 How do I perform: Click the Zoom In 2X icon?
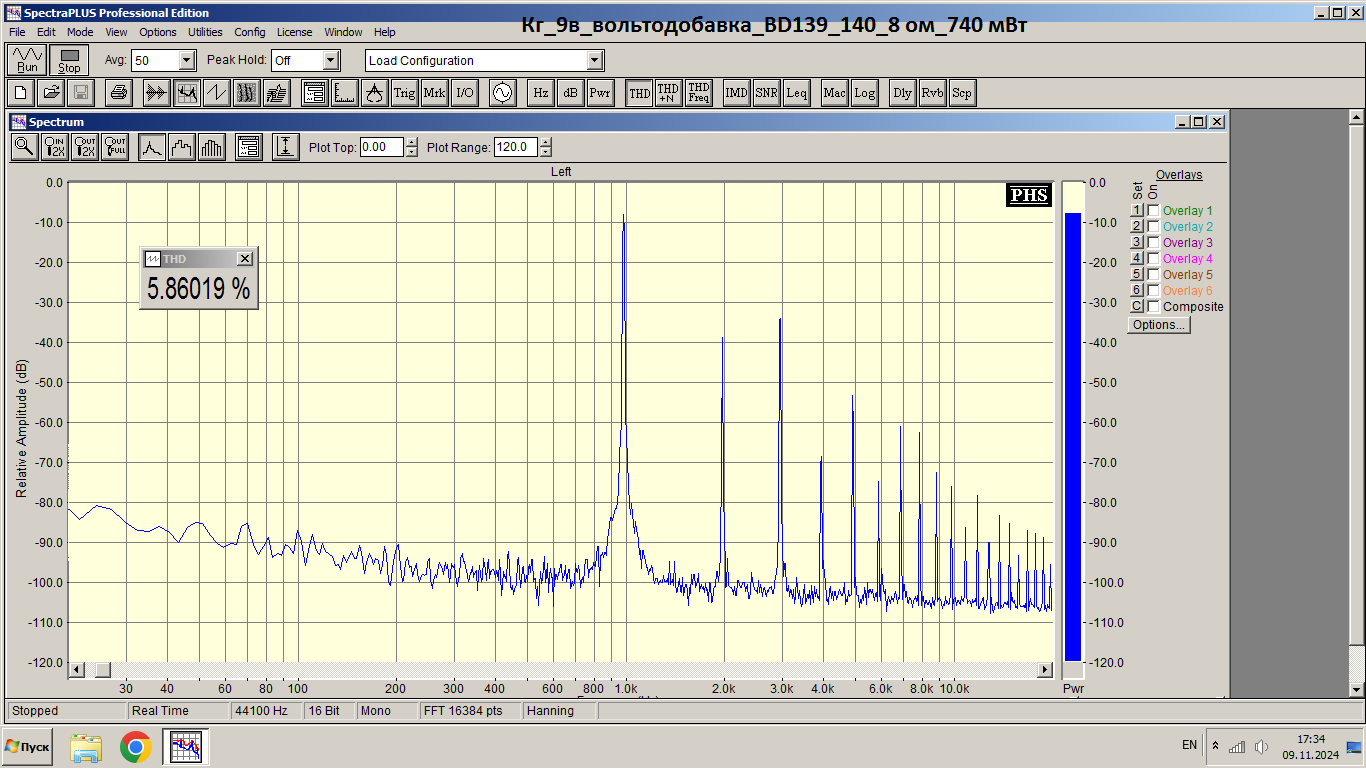click(x=54, y=147)
